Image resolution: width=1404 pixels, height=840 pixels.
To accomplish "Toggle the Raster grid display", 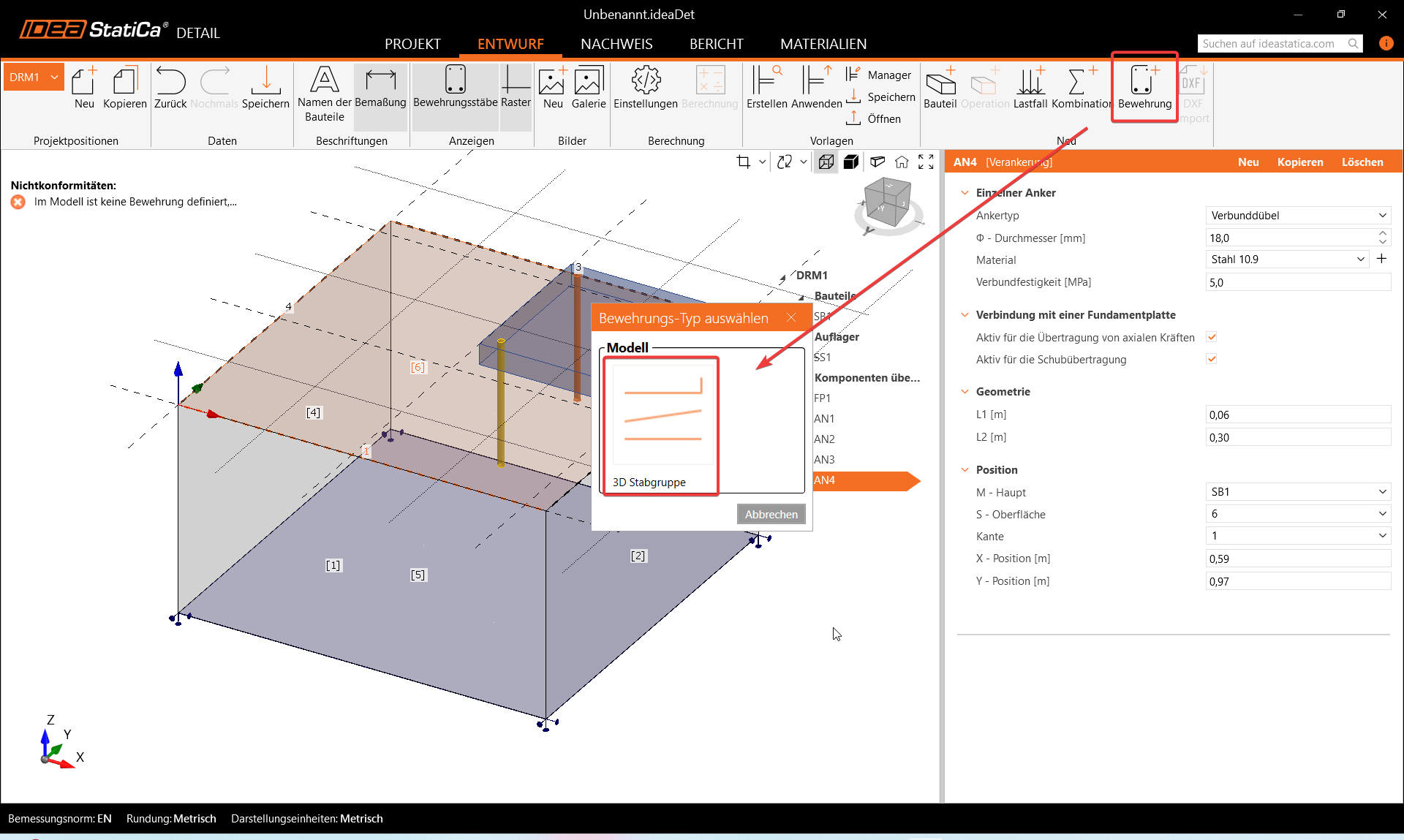I will [x=516, y=88].
